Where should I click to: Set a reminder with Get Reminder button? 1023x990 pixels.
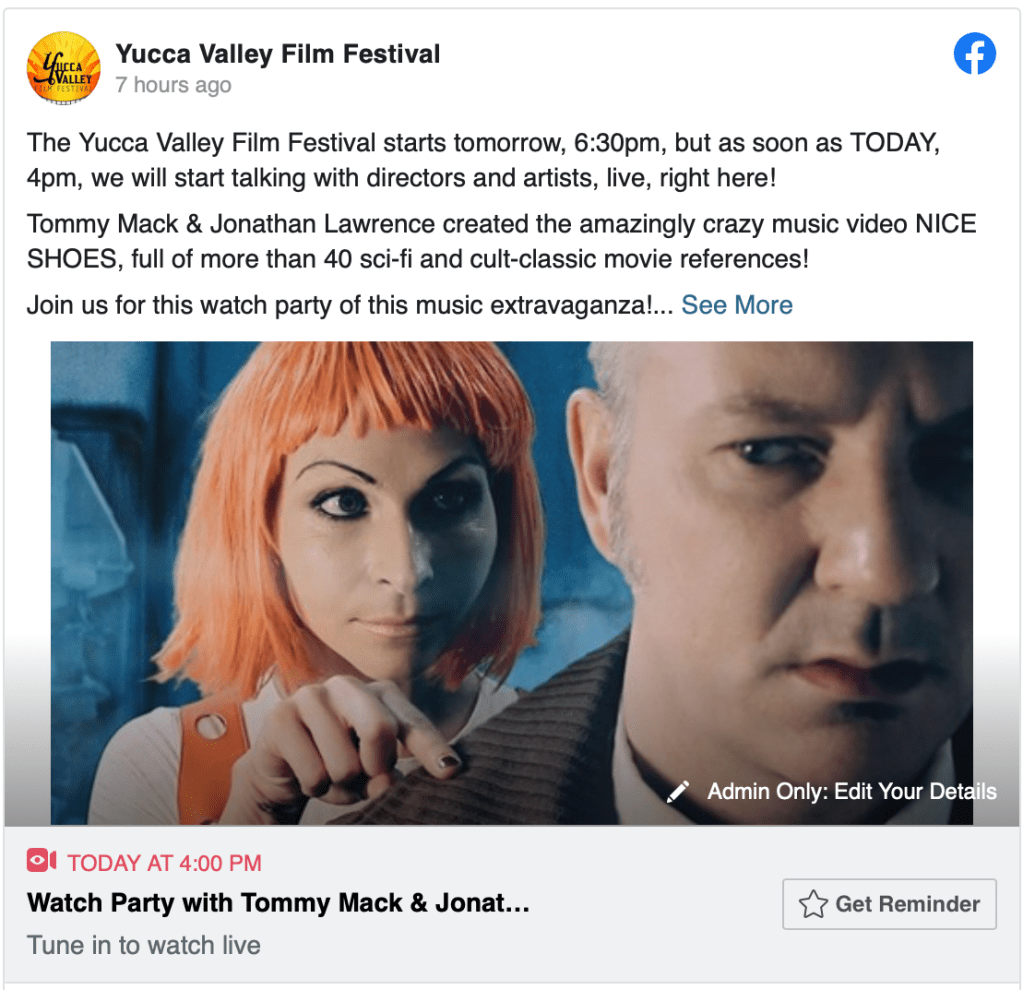(x=889, y=904)
